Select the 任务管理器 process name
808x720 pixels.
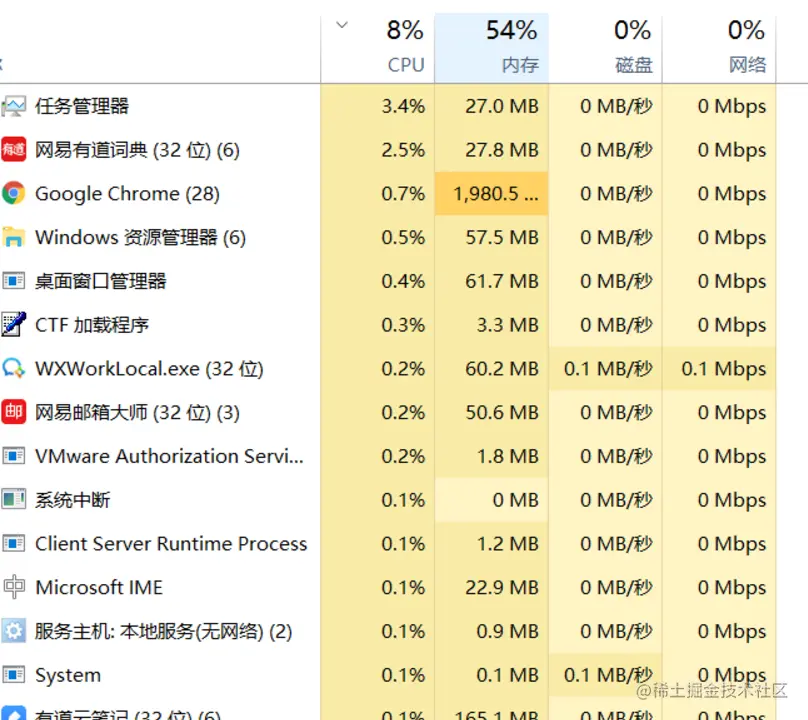[x=81, y=107]
